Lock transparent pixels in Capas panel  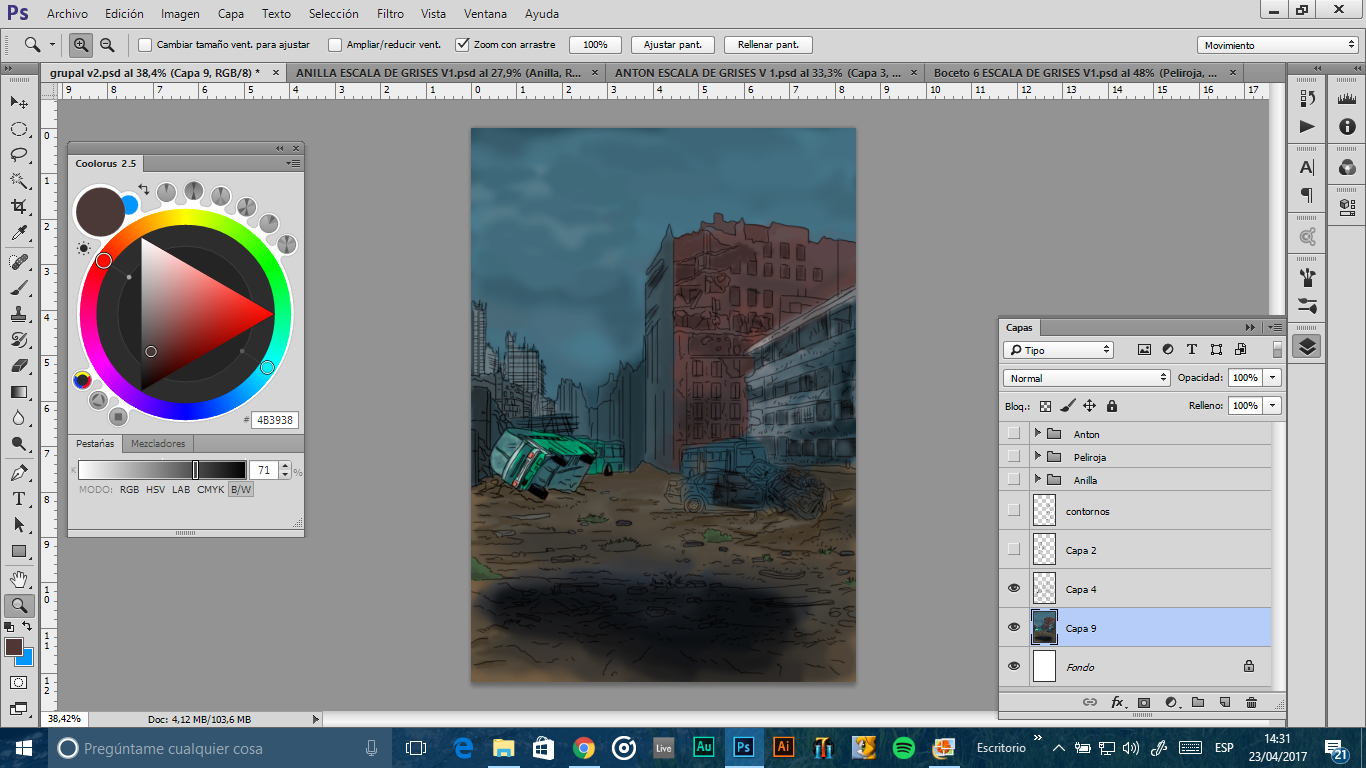point(1045,406)
